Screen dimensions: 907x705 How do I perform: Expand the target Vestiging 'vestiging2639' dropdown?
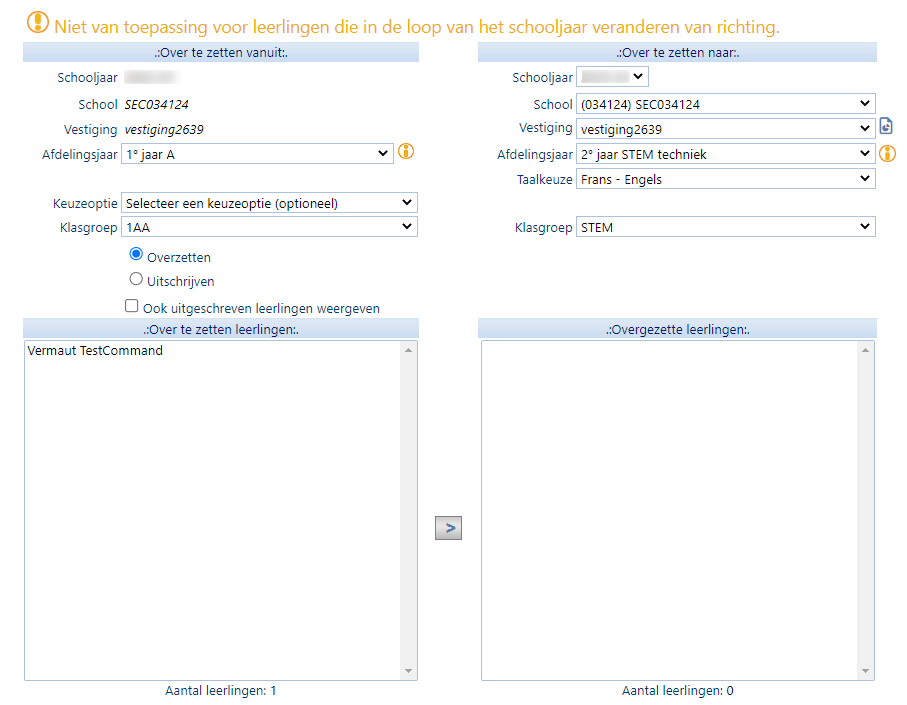725,128
